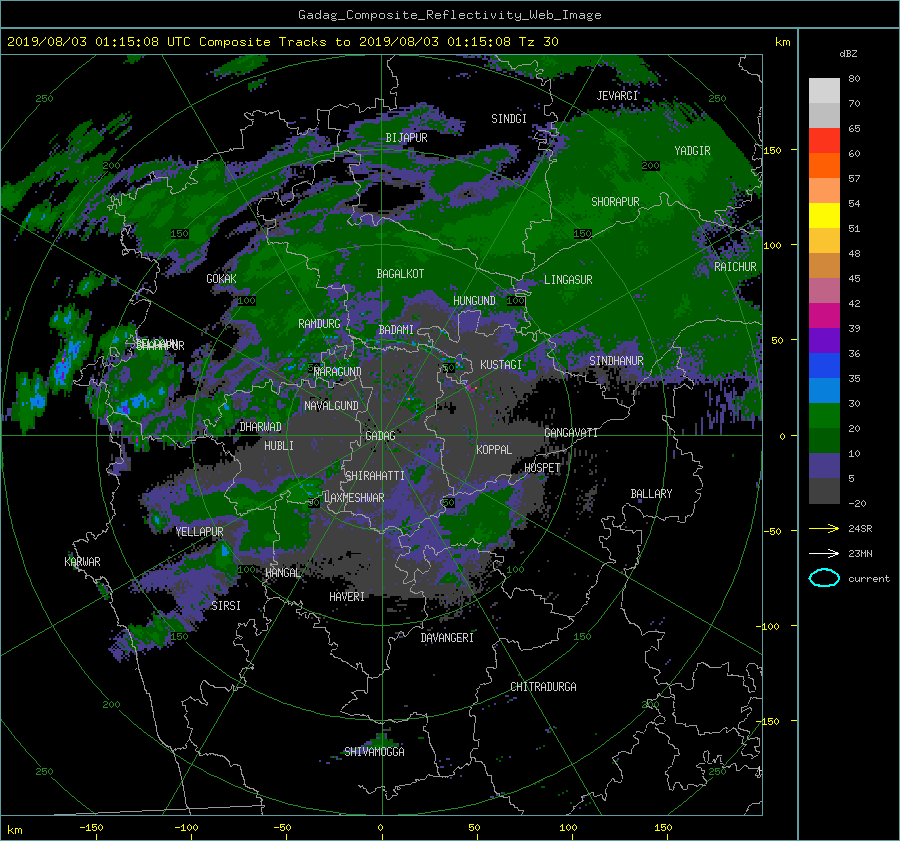Select the dark green 10–20 dBZ legend swatch
900x841 pixels.
824,441
